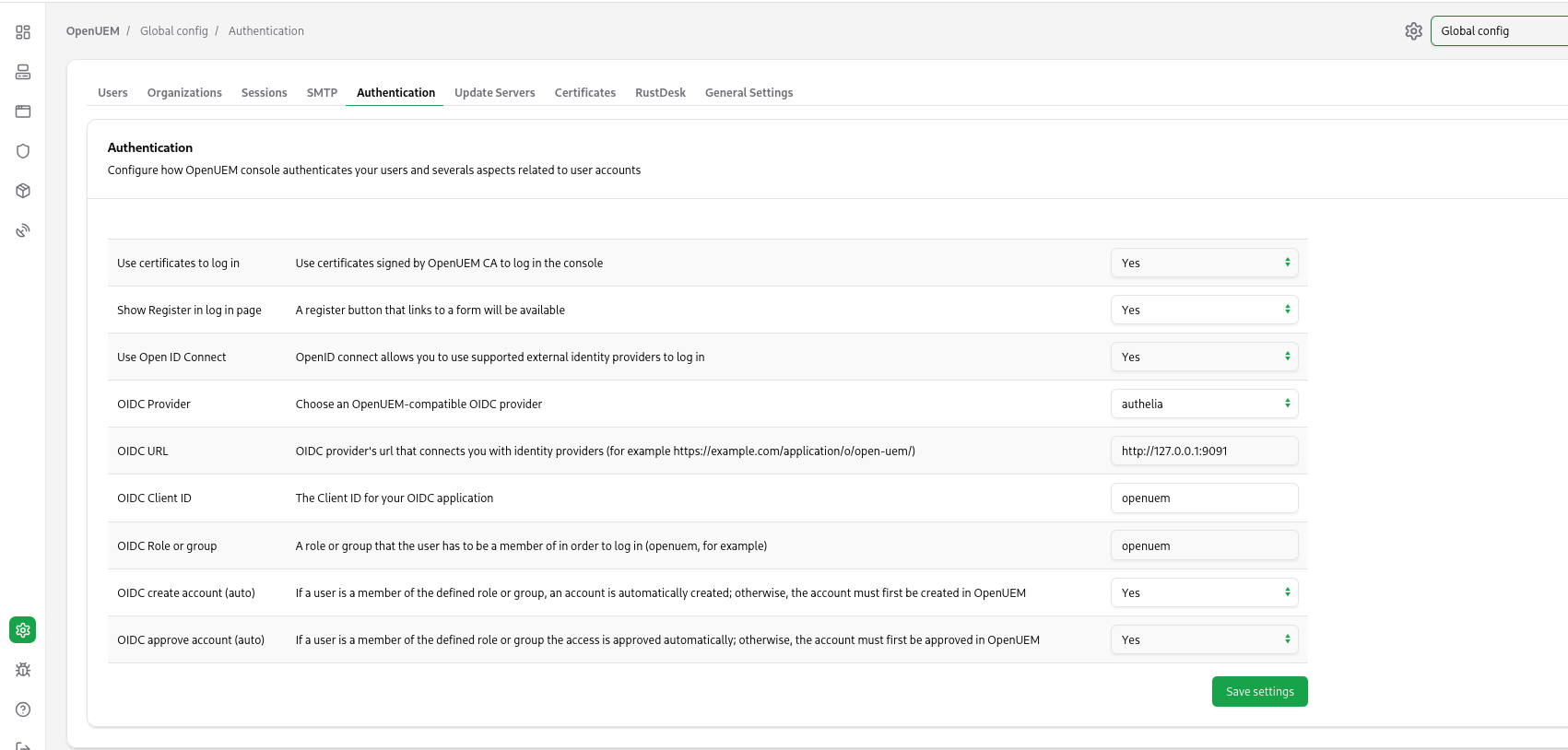Open the browser window icon in sidebar
The image size is (1568, 750).
(x=23, y=111)
